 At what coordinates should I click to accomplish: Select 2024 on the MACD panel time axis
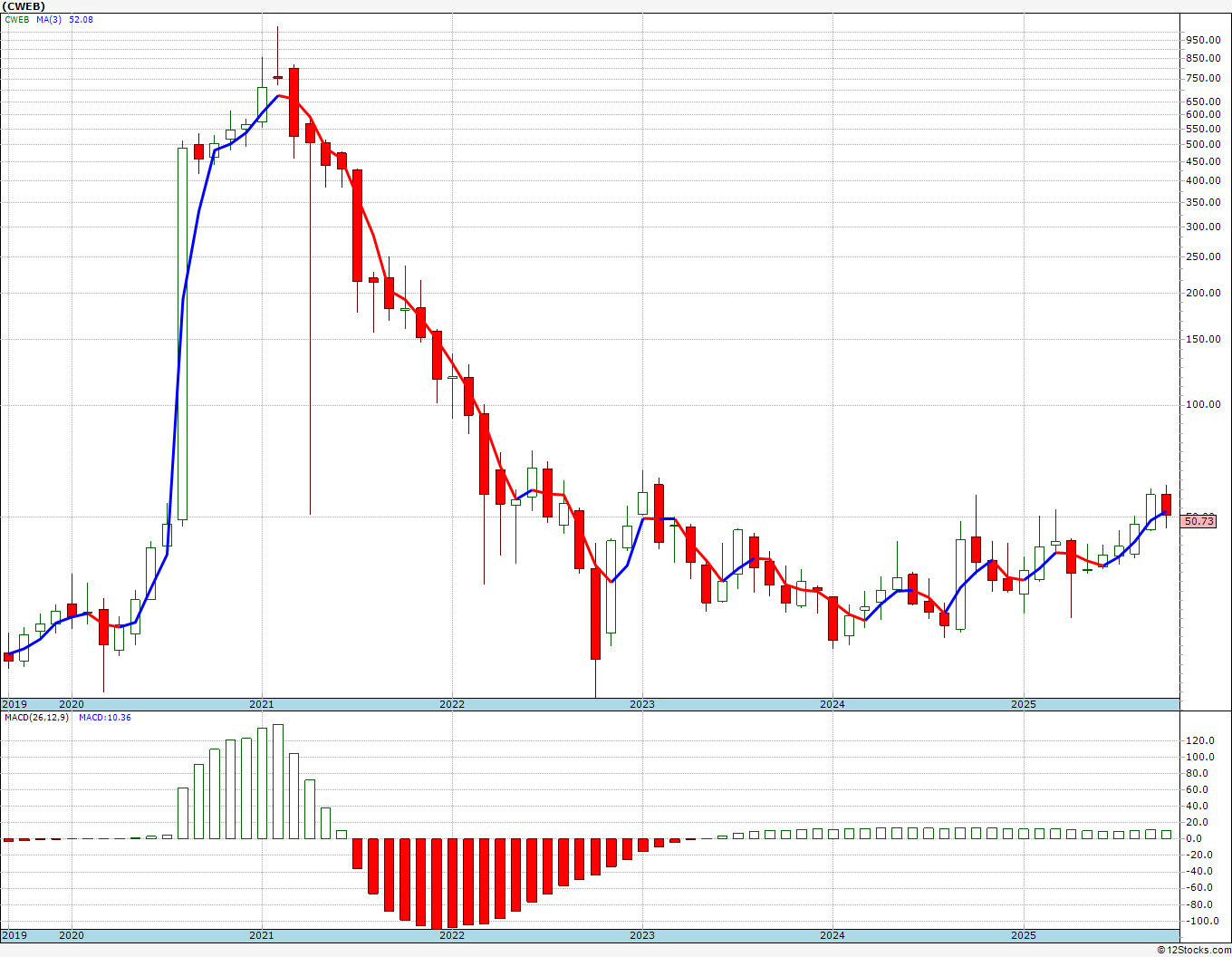(832, 935)
